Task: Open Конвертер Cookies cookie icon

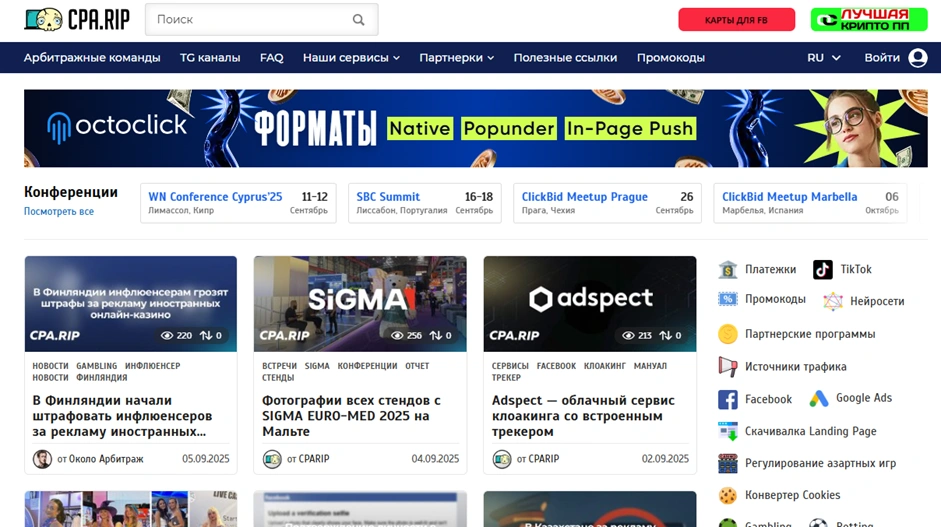Action: [x=728, y=495]
